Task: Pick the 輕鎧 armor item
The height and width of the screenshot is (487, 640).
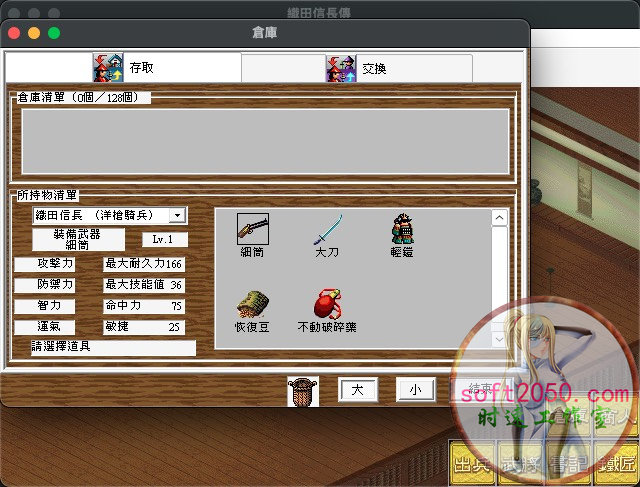Action: [x=402, y=229]
